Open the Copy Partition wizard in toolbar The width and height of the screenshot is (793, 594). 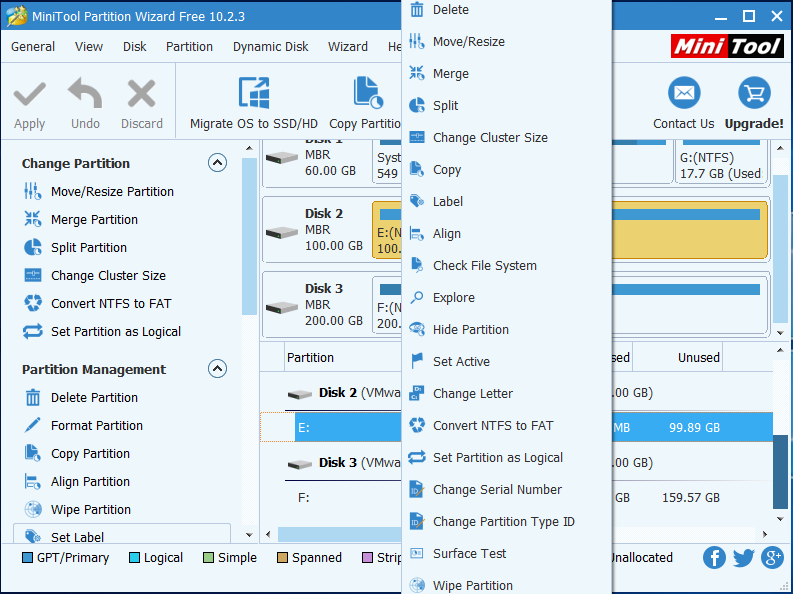365,104
